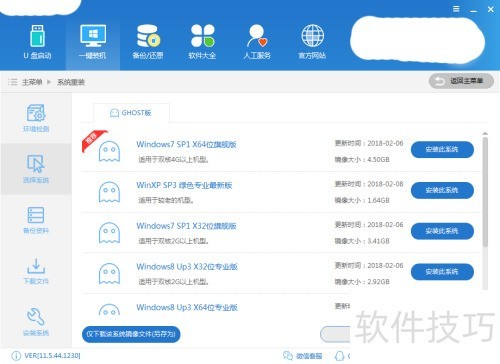Click version text VER[11.5.44.1230]
This screenshot has width=500, height=364.
click(52, 356)
